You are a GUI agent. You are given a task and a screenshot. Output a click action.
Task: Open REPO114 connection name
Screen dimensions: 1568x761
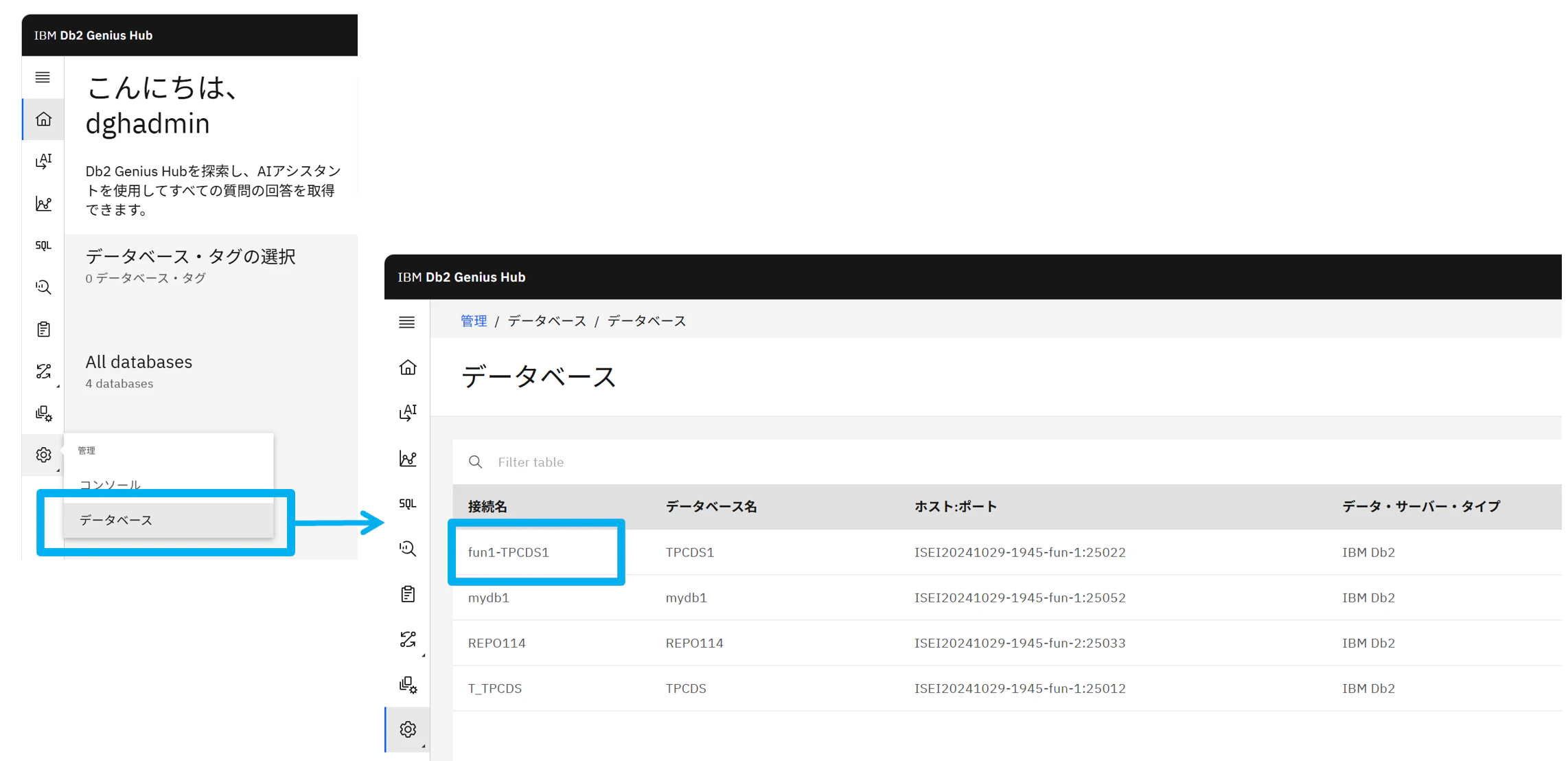[496, 643]
